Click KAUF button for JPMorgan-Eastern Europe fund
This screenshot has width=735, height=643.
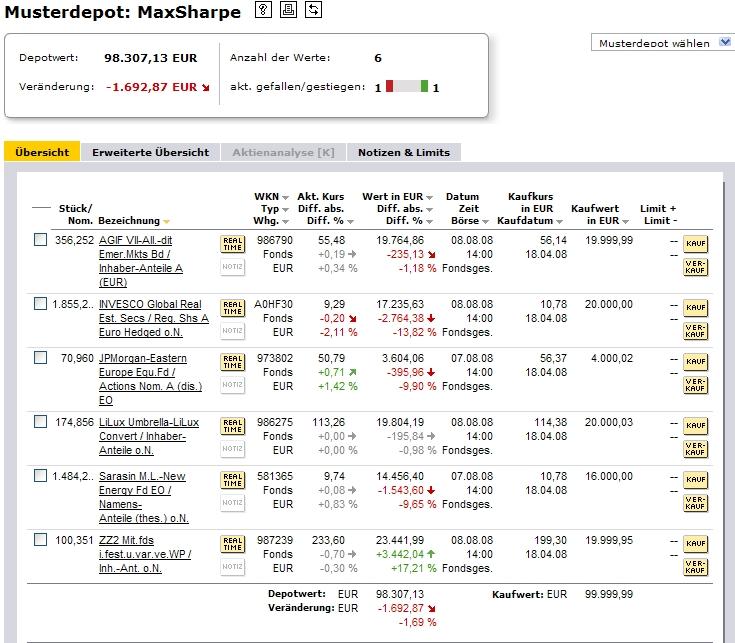click(694, 361)
